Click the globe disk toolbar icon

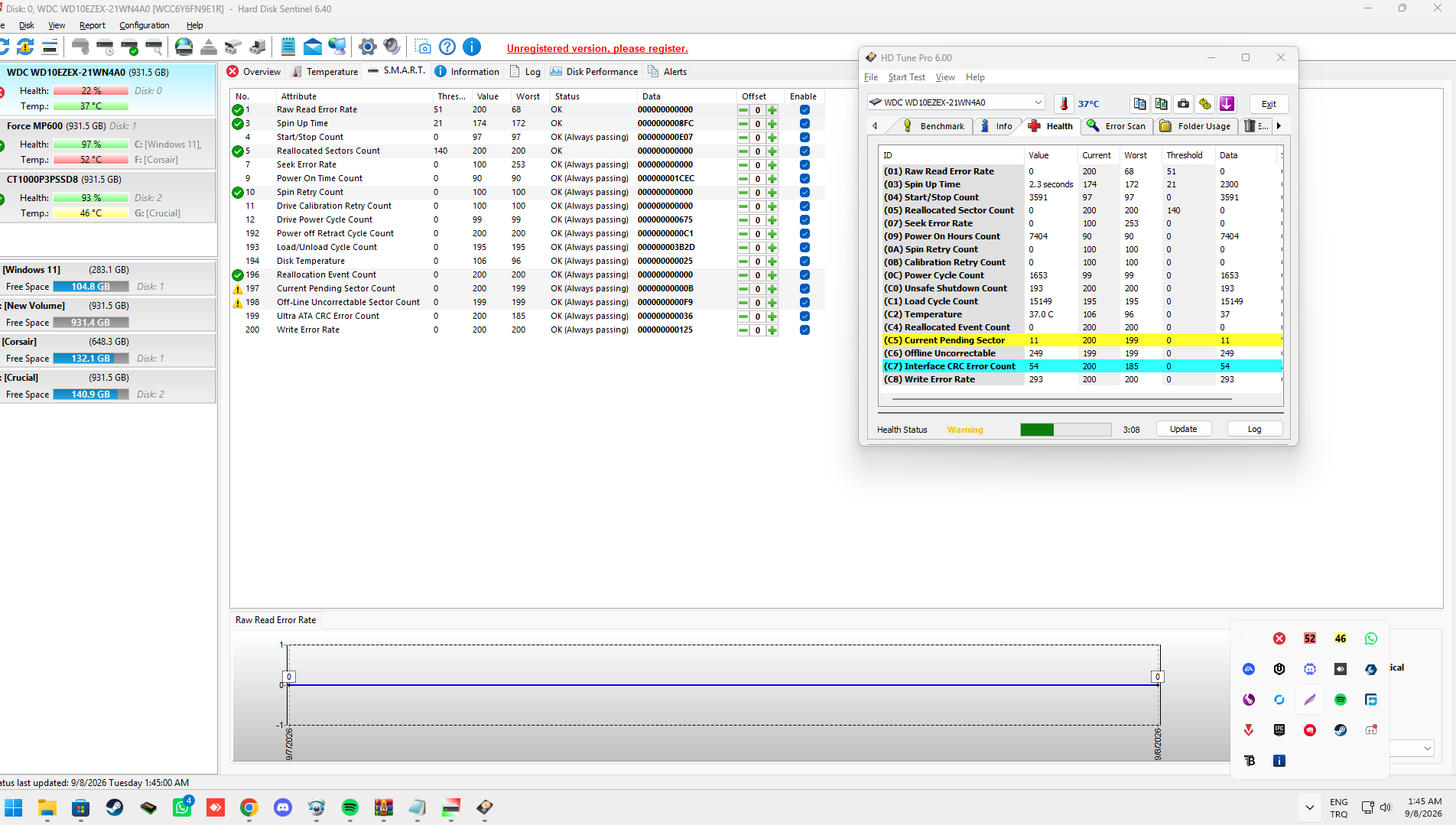(184, 47)
